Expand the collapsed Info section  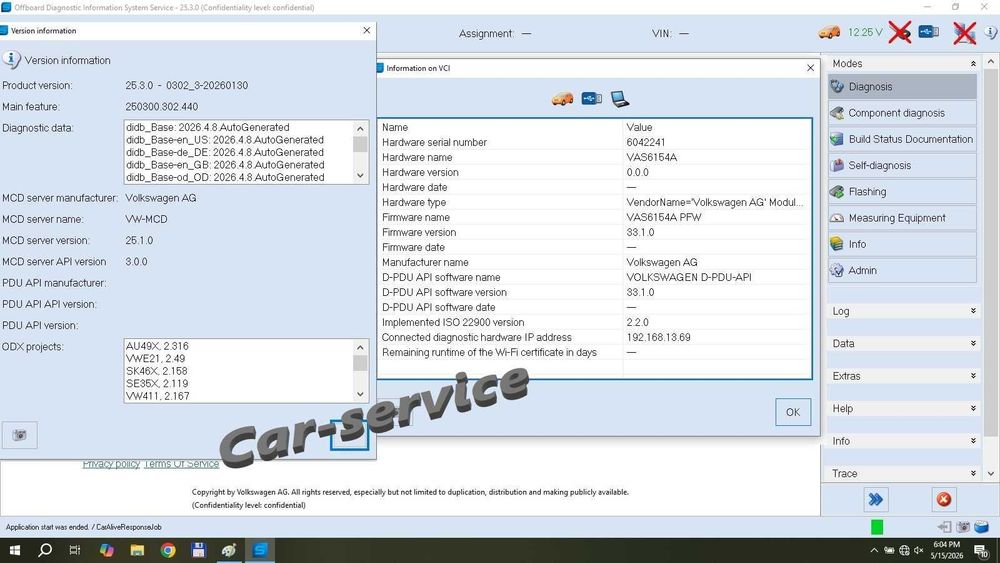(x=973, y=441)
